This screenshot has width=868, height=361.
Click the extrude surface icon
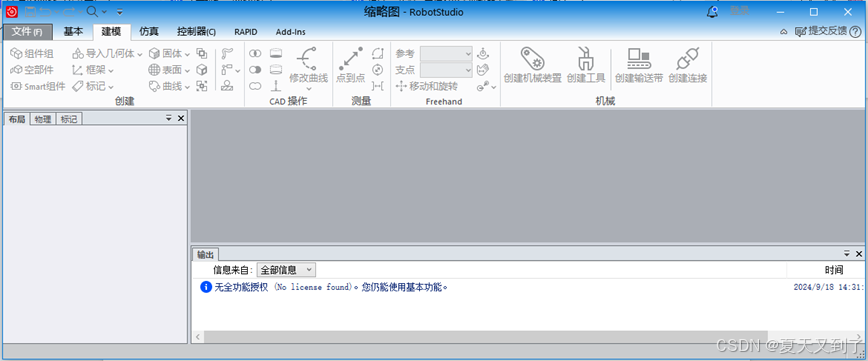276,54
